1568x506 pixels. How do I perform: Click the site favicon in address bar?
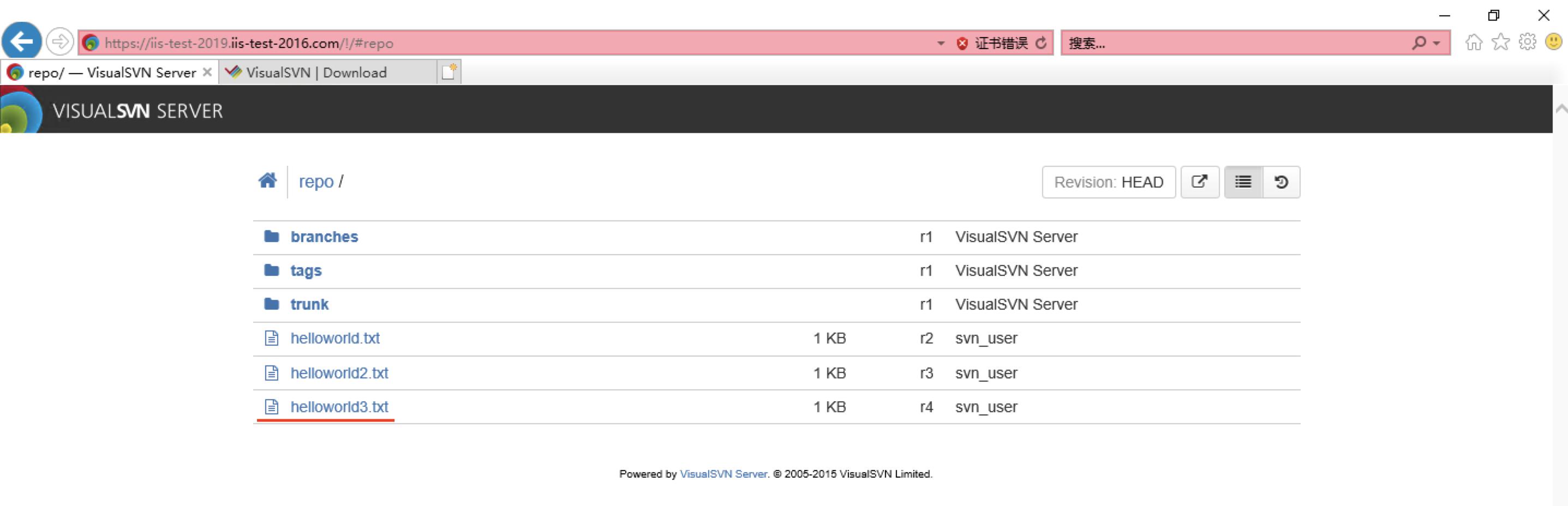(91, 43)
